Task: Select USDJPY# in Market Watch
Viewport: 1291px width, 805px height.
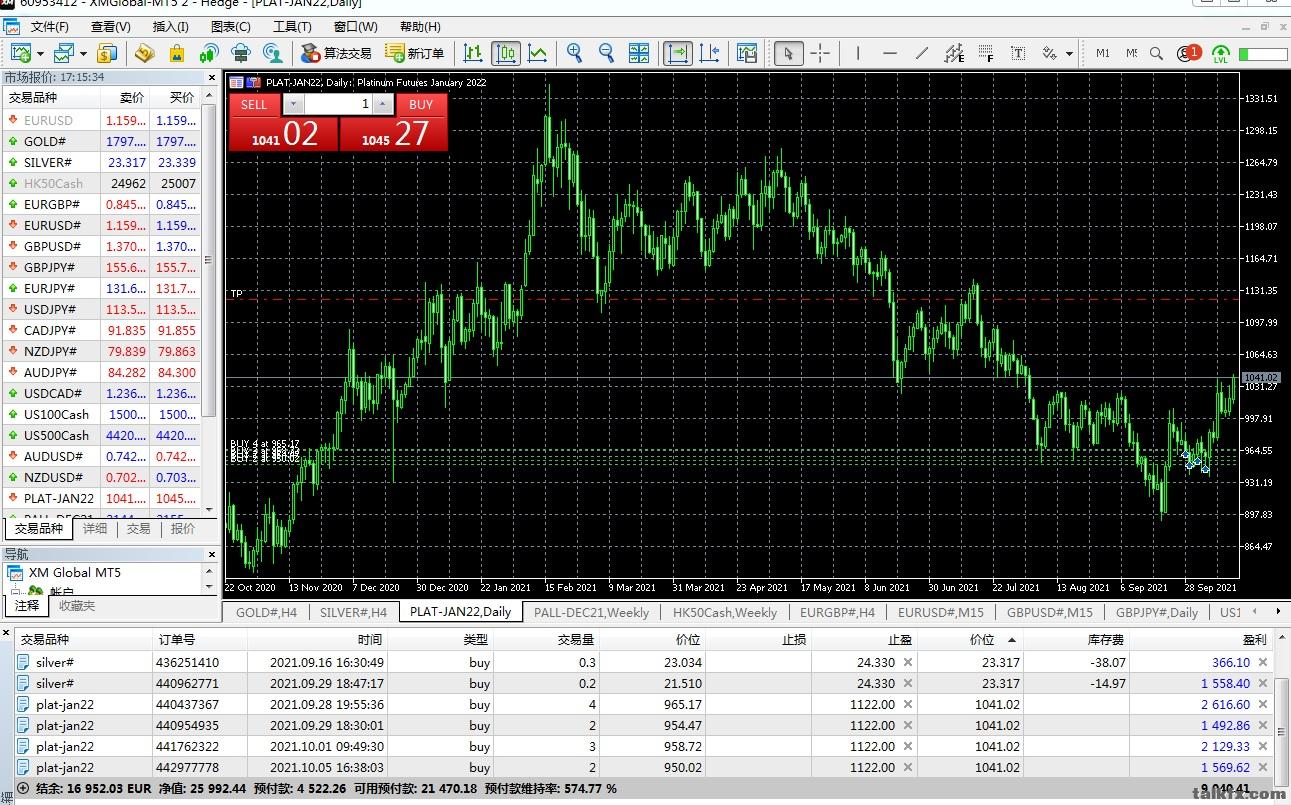Action: click(x=101, y=309)
